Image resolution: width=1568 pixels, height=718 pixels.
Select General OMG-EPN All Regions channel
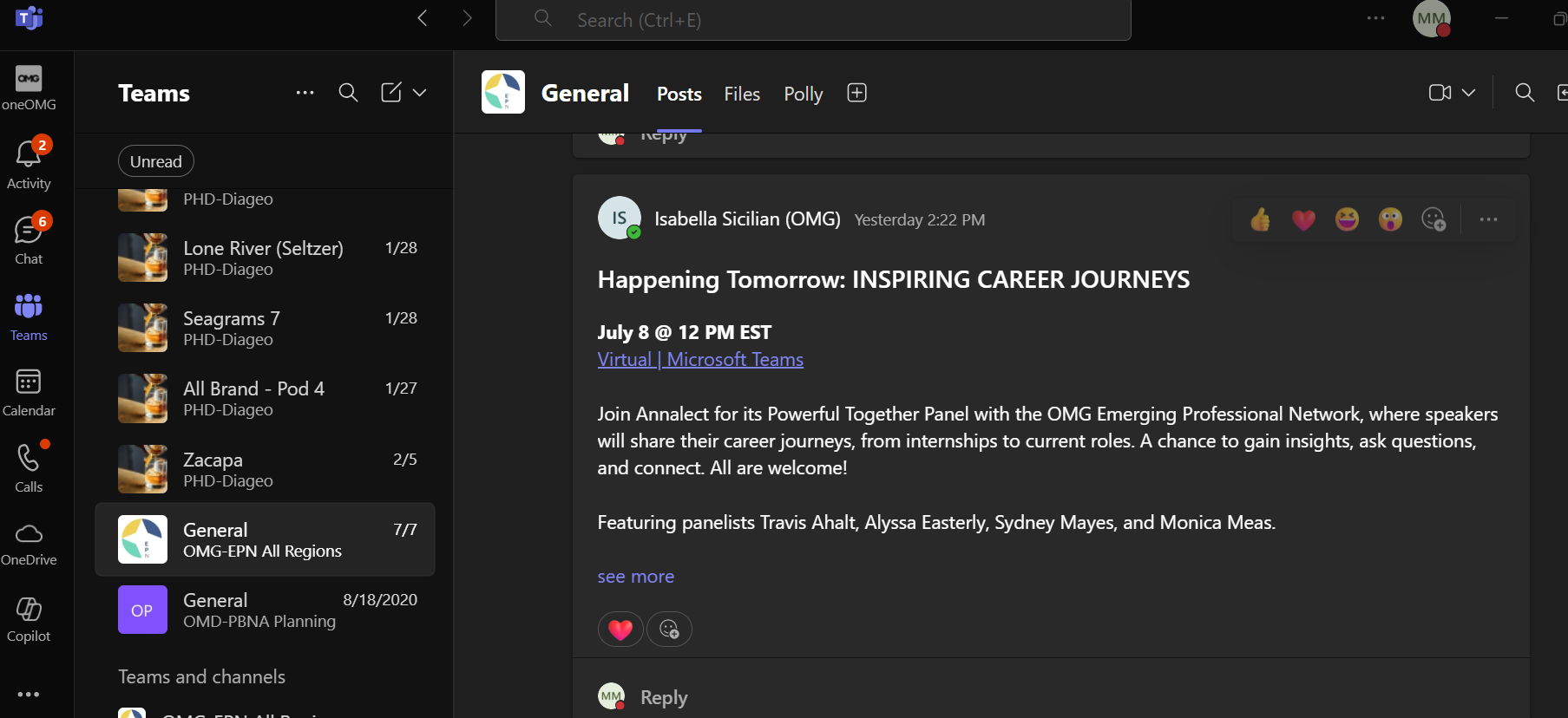pos(265,539)
